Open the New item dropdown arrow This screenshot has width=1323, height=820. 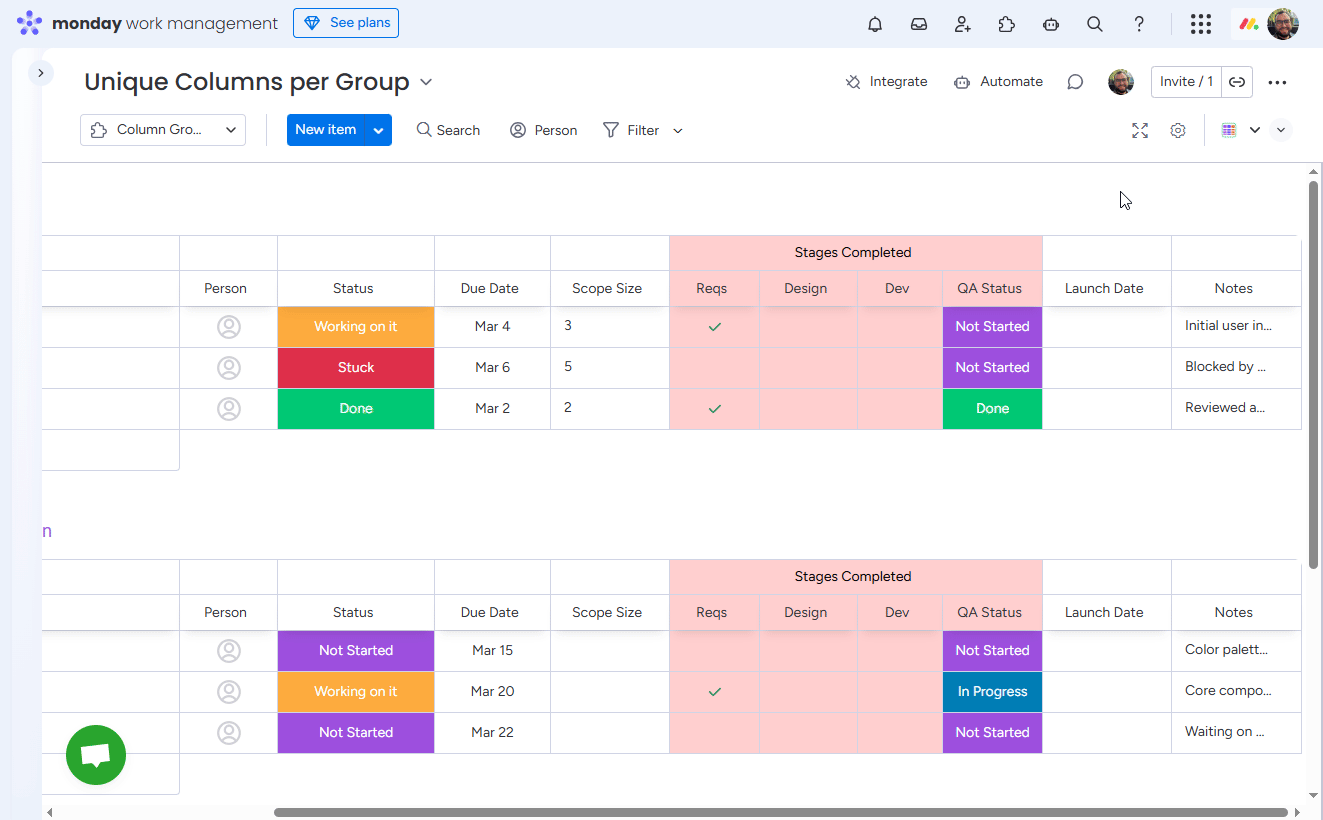378,130
